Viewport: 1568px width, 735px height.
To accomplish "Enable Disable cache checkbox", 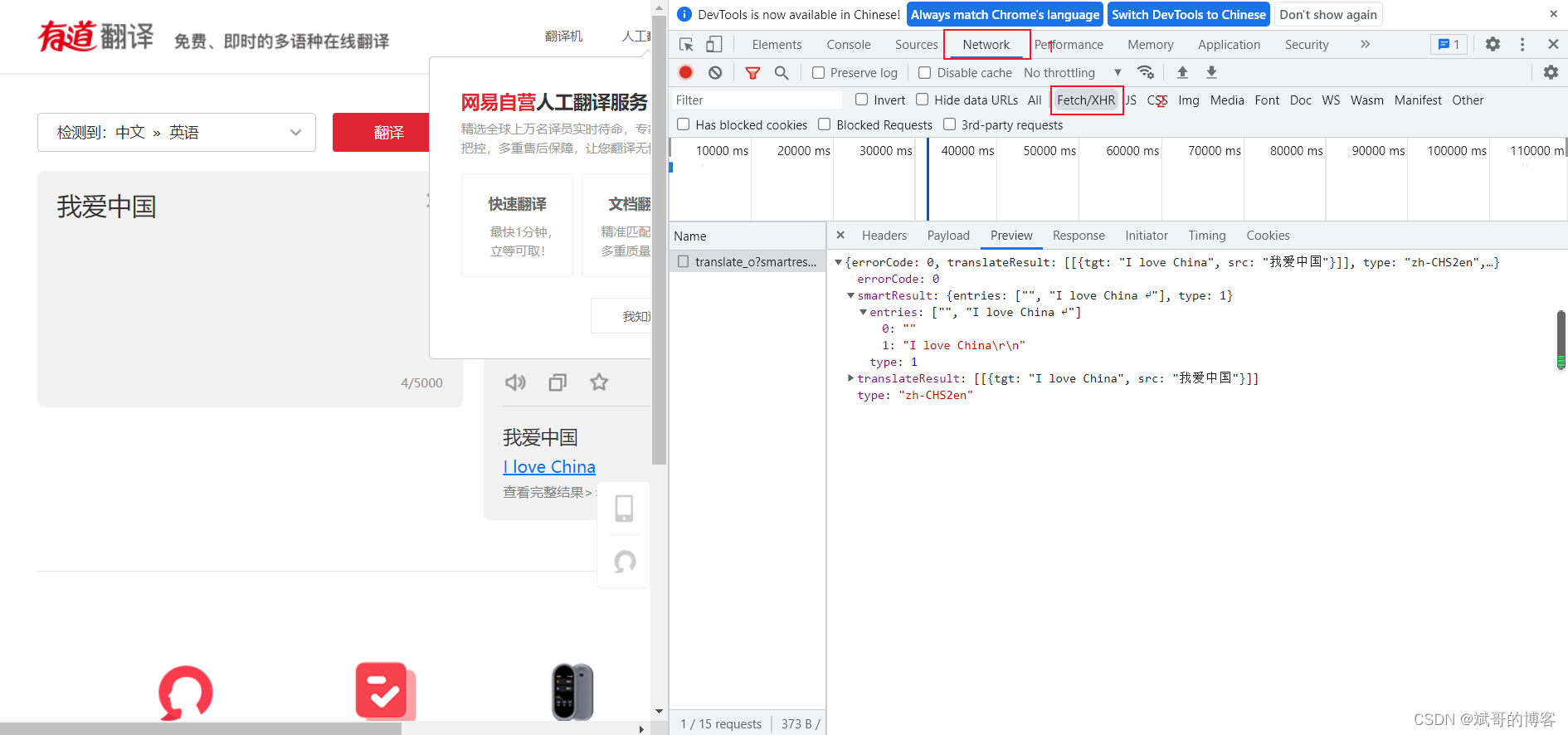I will 924,73.
